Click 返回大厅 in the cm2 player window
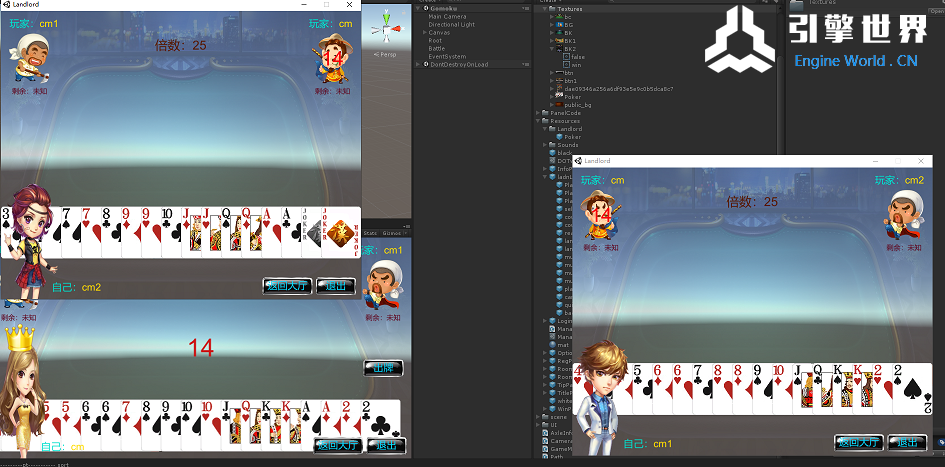The height and width of the screenshot is (467, 945). pyautogui.click(x=287, y=286)
